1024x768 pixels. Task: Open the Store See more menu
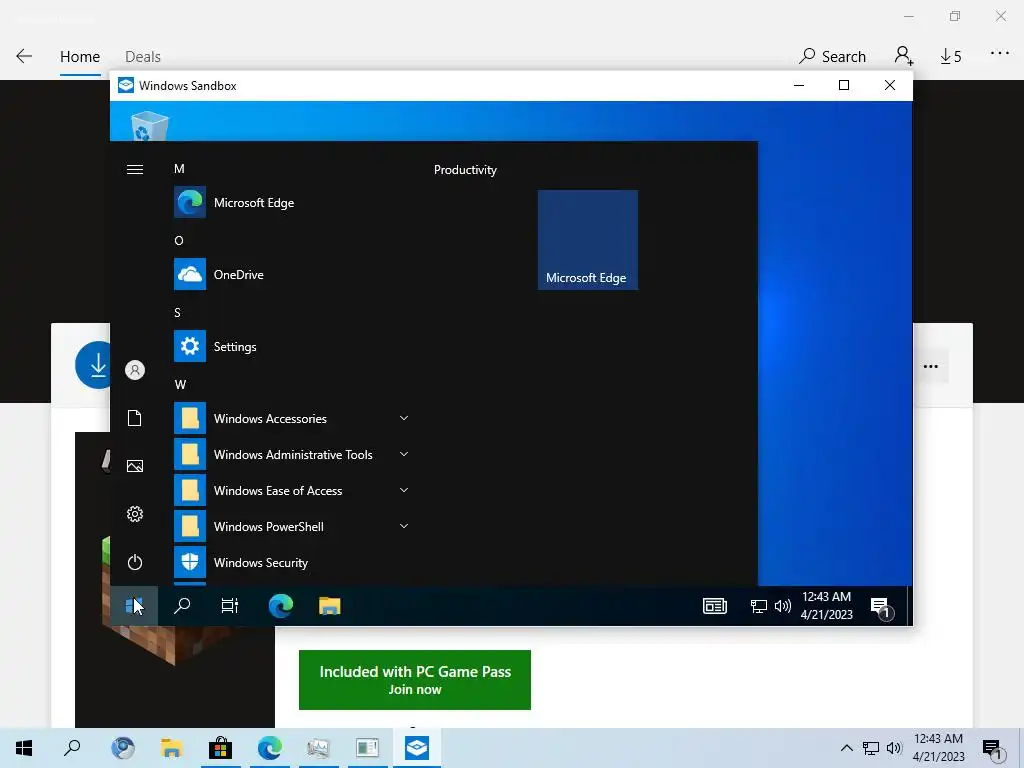tap(1000, 54)
